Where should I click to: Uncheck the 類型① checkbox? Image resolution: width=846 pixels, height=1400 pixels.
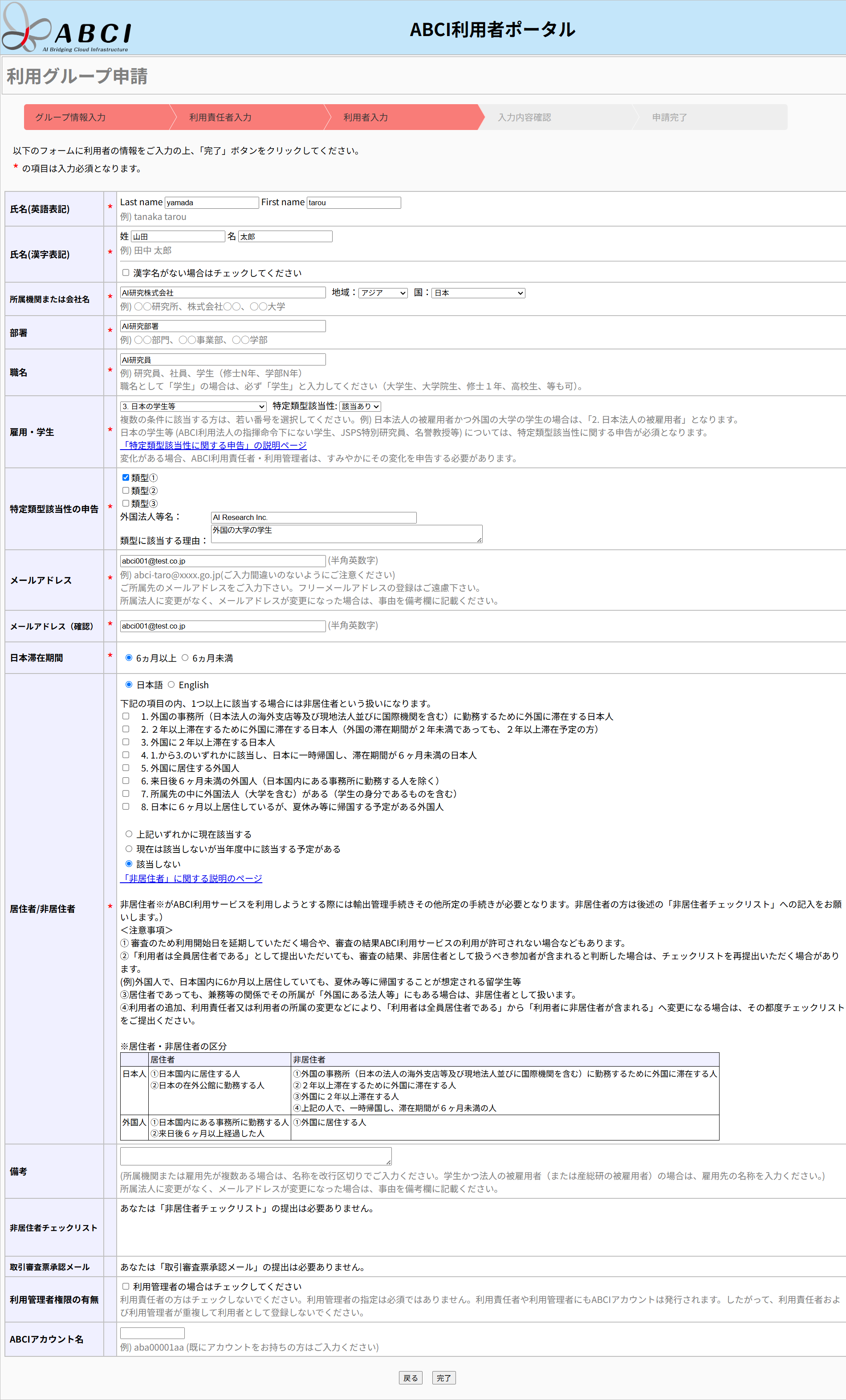click(x=126, y=478)
